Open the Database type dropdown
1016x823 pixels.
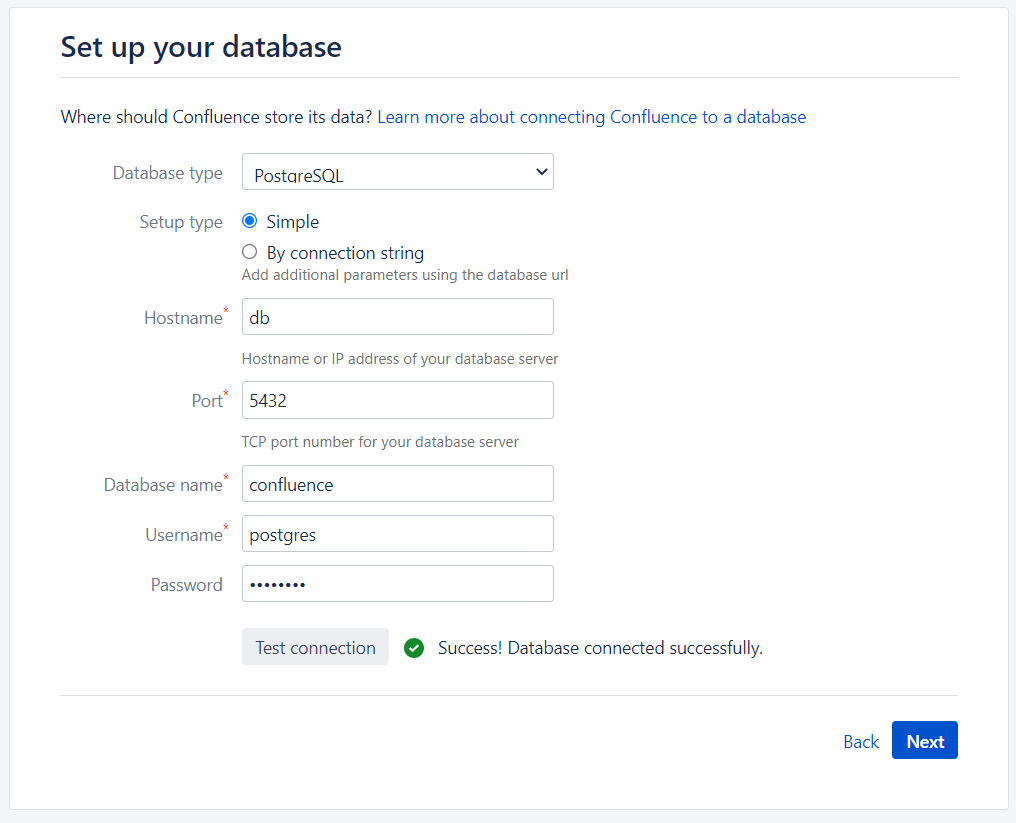(x=397, y=172)
